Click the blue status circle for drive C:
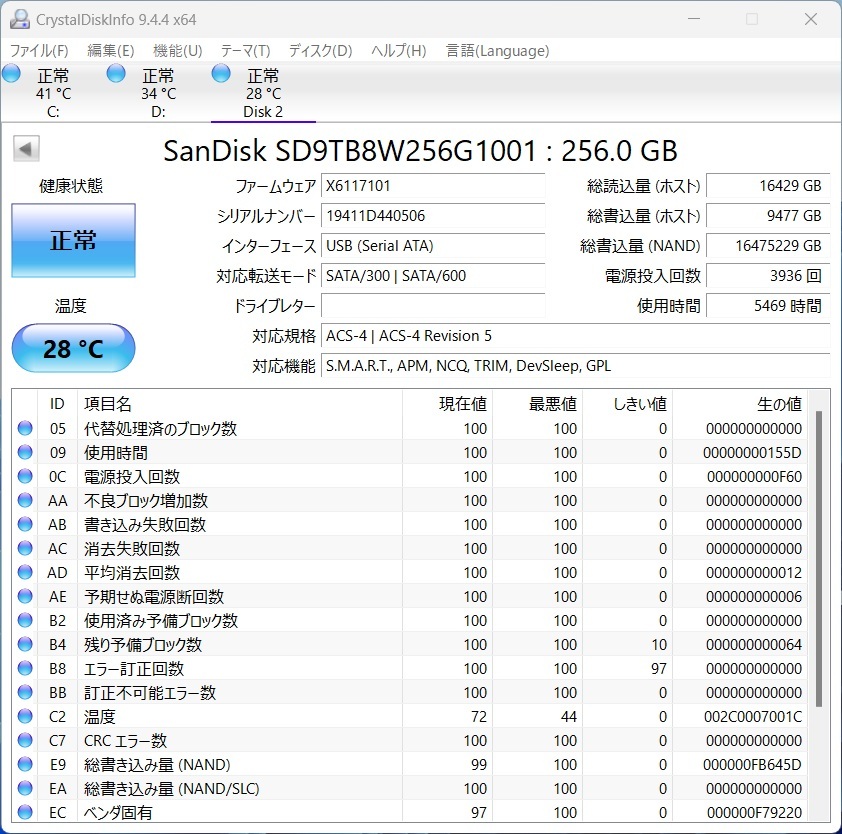 11,74
